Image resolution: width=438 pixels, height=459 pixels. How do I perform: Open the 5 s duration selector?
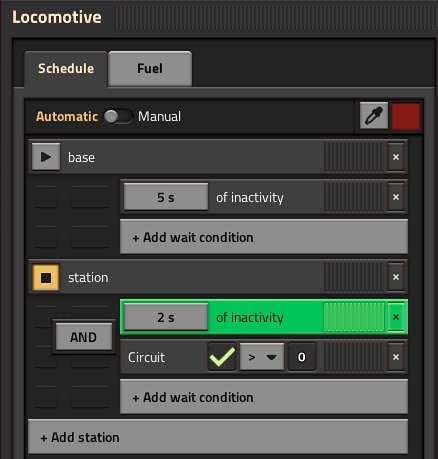[166, 197]
